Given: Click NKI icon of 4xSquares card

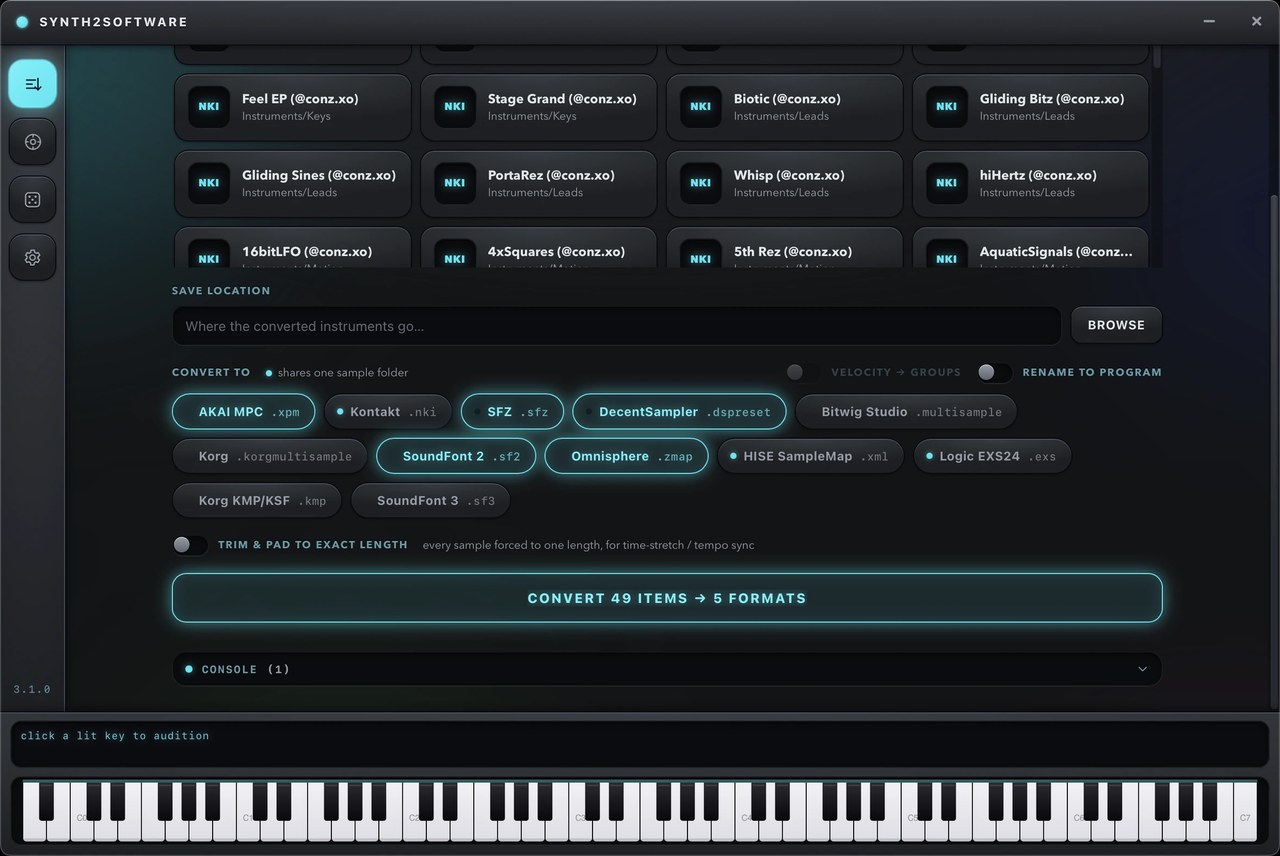Looking at the screenshot, I should 455,254.
